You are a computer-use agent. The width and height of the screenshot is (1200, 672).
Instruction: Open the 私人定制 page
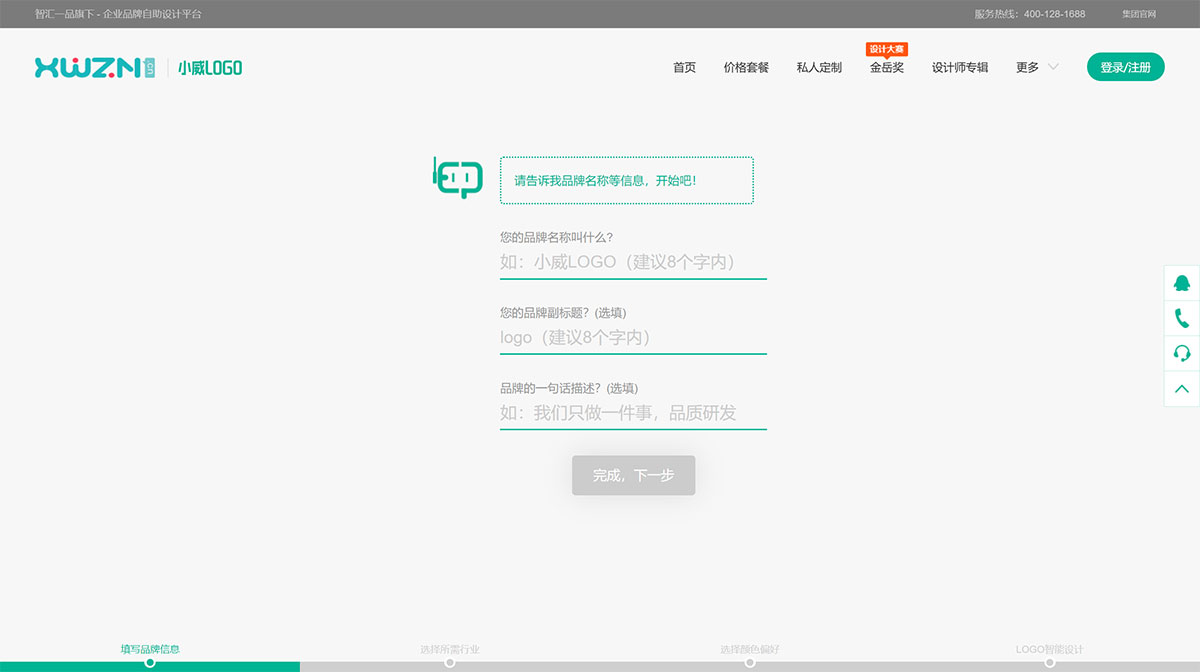[x=820, y=67]
